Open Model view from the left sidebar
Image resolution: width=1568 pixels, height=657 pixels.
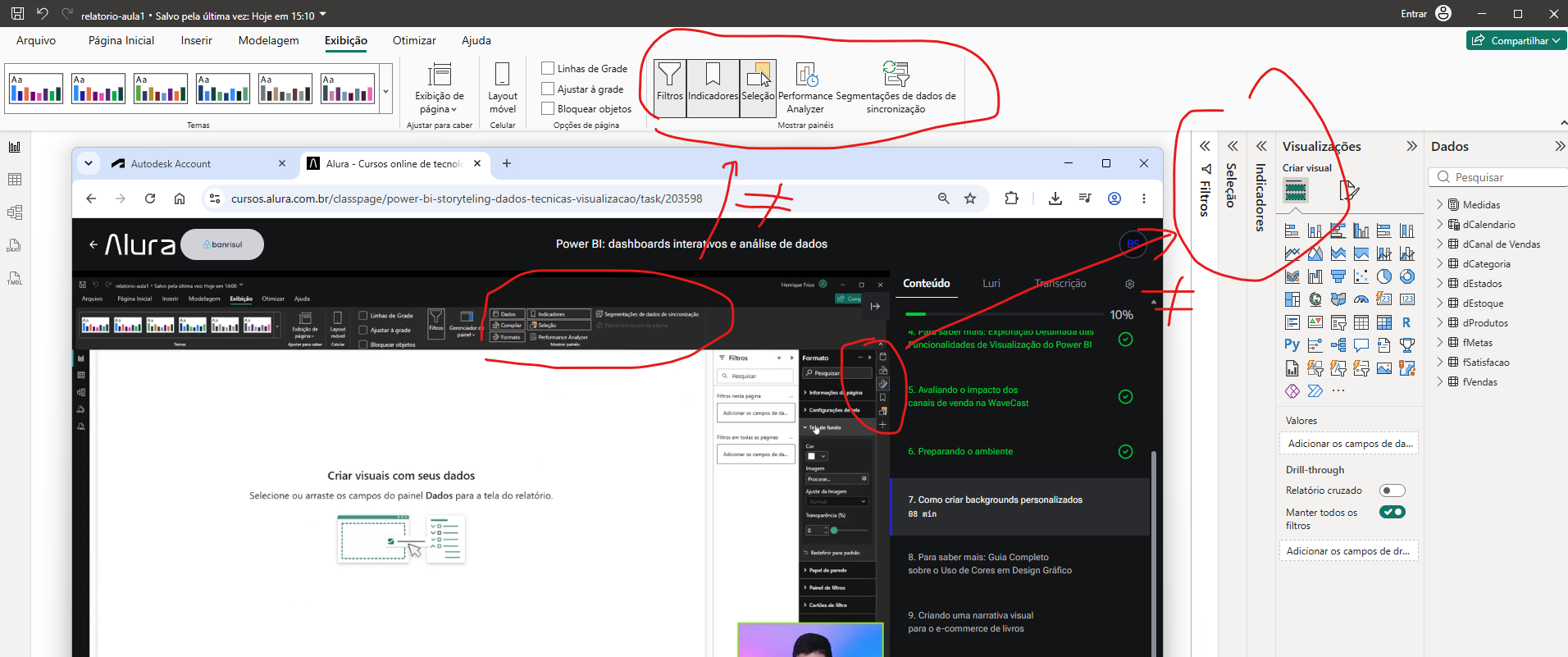pyautogui.click(x=15, y=212)
